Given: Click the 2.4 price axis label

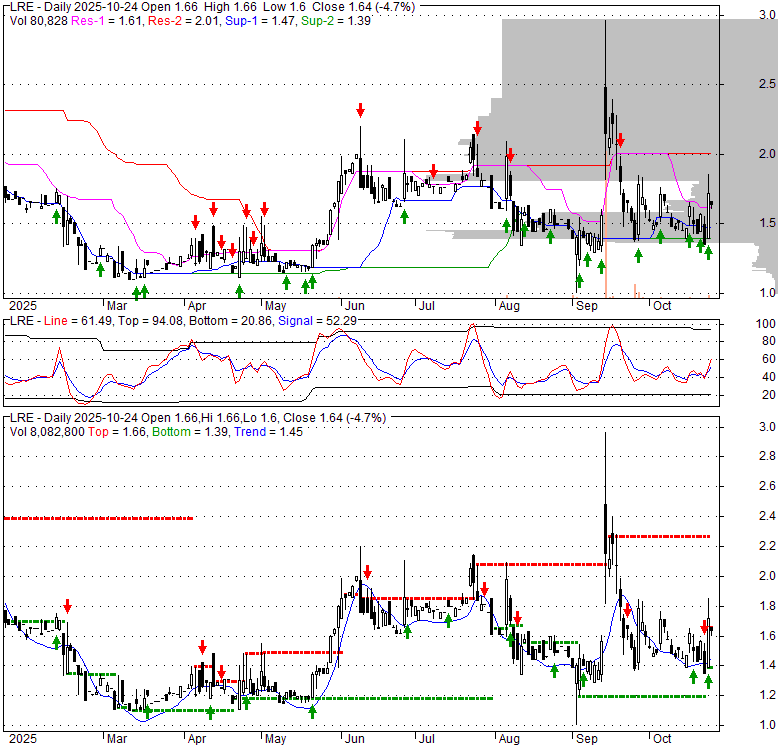Looking at the screenshot, I should pyautogui.click(x=767, y=516).
